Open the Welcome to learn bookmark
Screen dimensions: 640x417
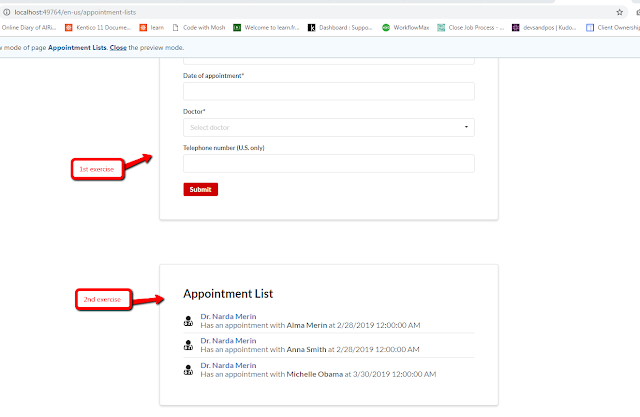(x=266, y=27)
